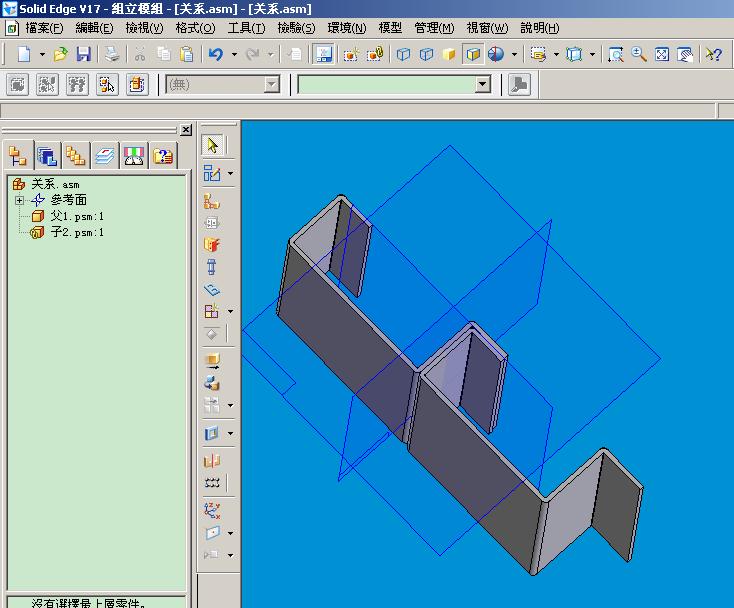Create a new document

[x=24, y=54]
